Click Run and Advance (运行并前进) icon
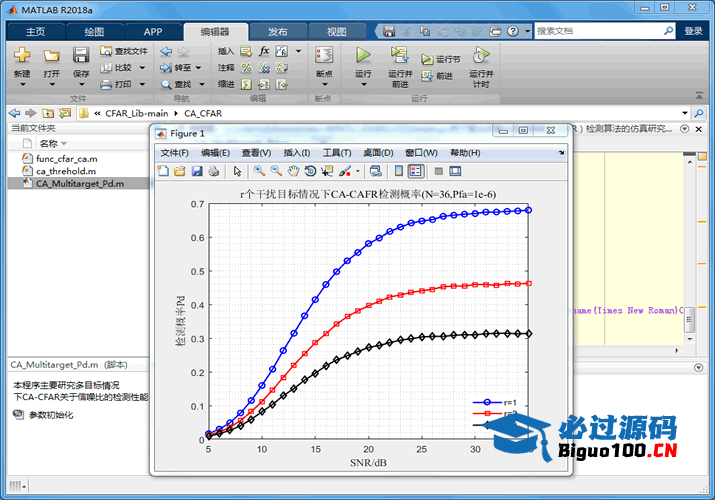 [400, 55]
